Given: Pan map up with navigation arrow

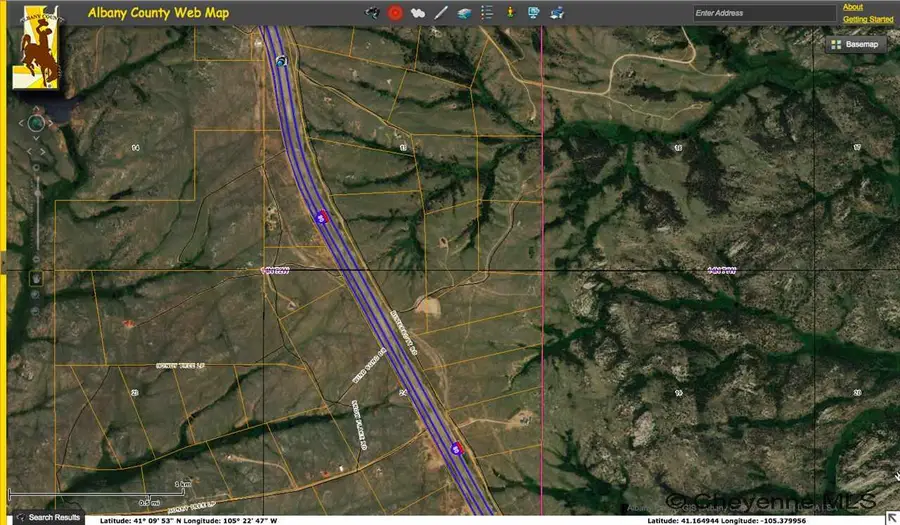Looking at the screenshot, I should 36,108.
